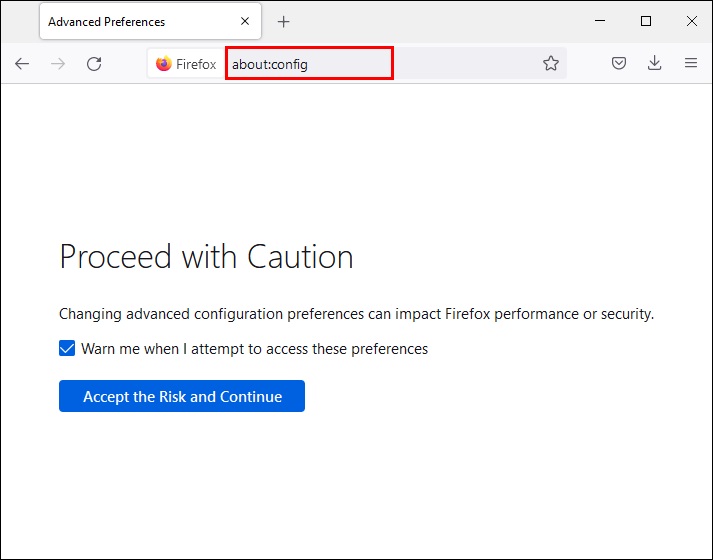Click the forward navigation arrow
The width and height of the screenshot is (713, 560).
58,64
